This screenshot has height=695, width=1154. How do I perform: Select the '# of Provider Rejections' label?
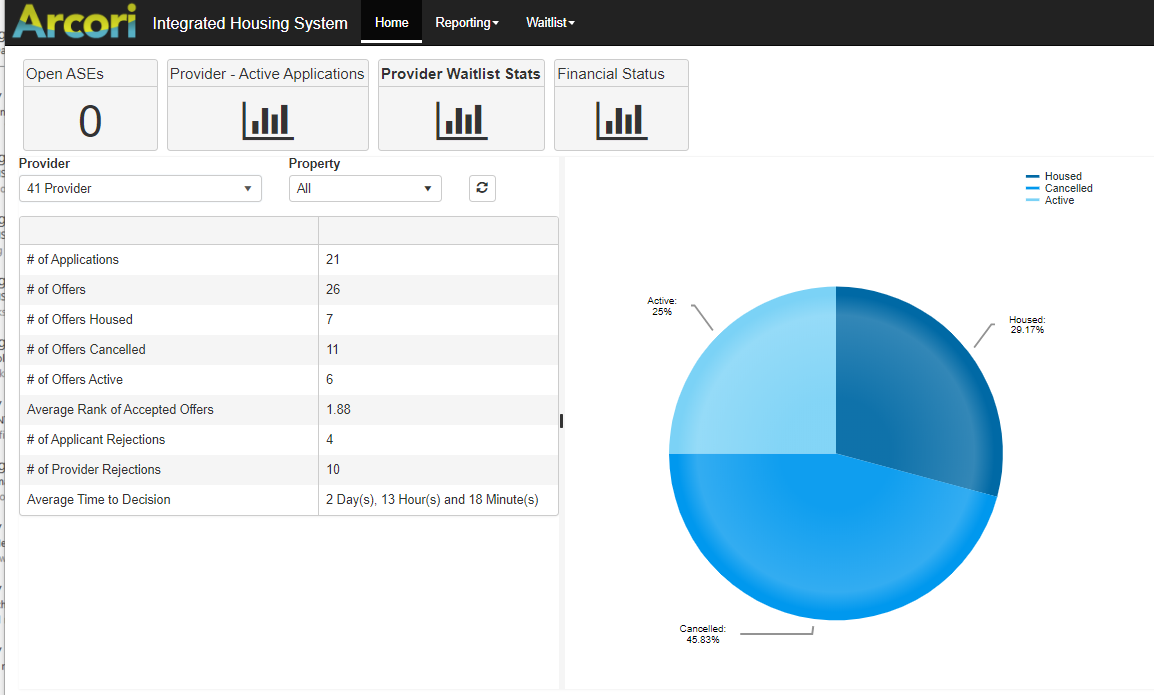[93, 470]
